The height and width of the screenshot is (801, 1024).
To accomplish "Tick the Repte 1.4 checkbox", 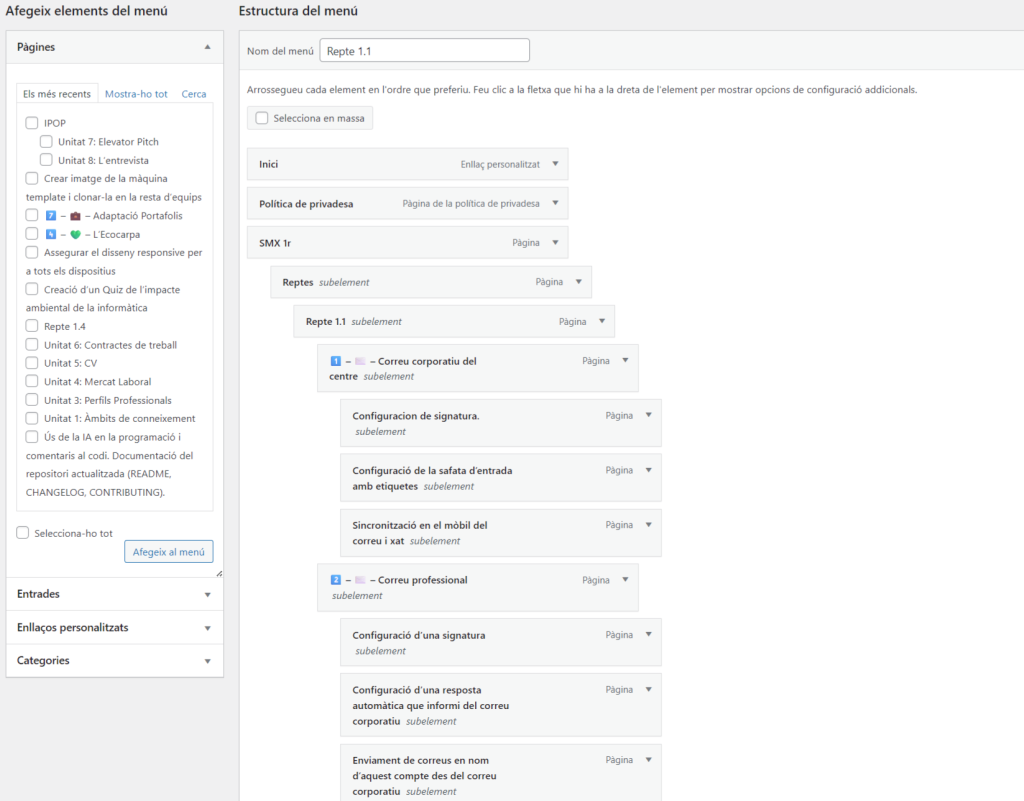I will coord(33,326).
